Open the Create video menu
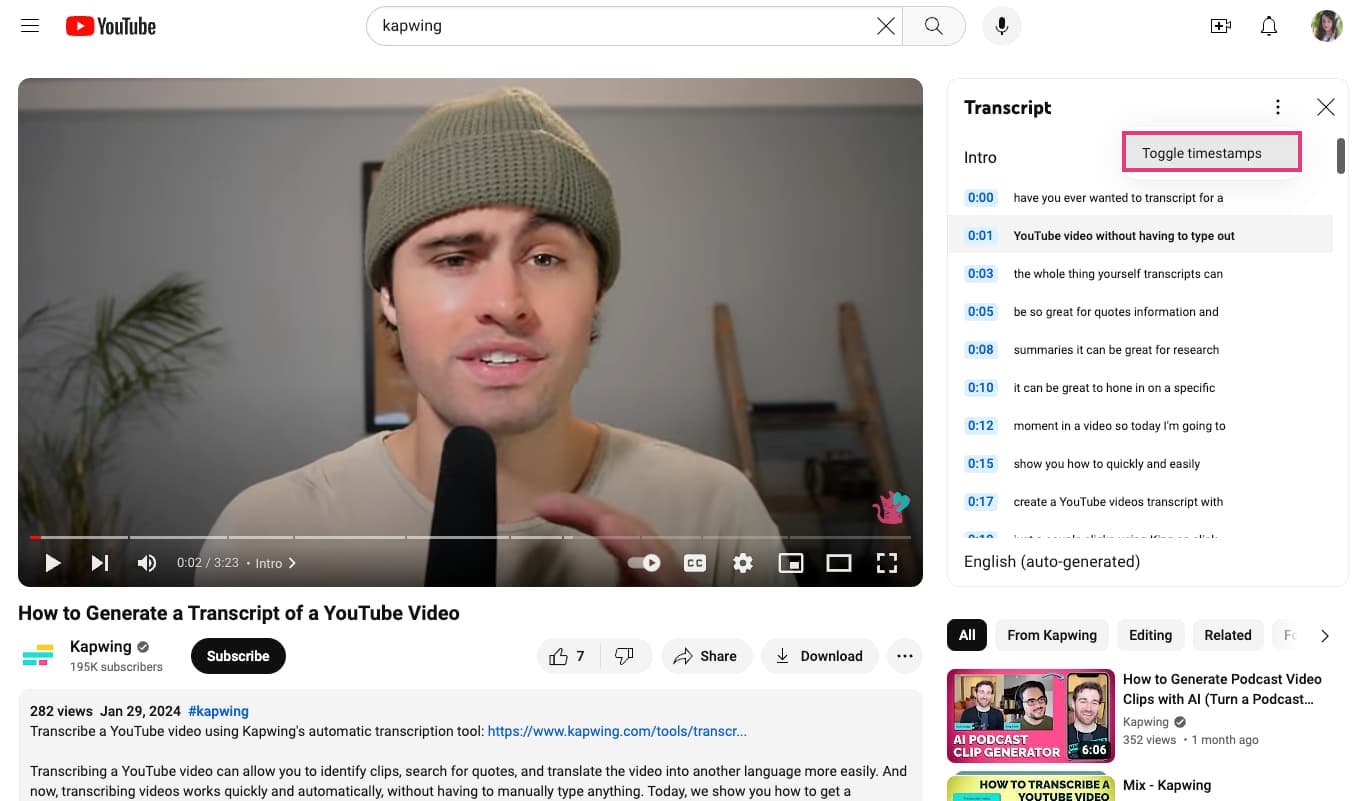The height and width of the screenshot is (801, 1367). click(1220, 26)
